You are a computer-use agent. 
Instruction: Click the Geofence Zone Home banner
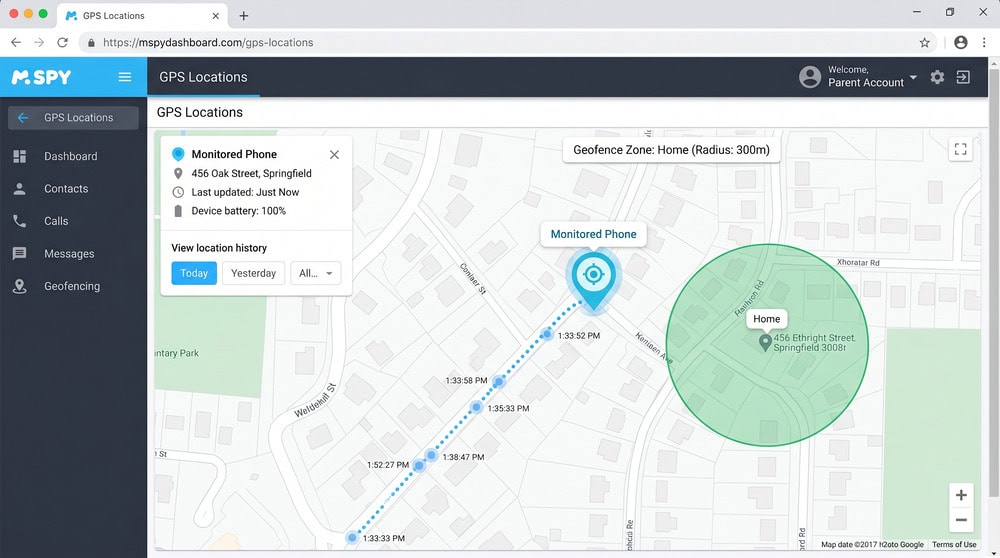671,150
